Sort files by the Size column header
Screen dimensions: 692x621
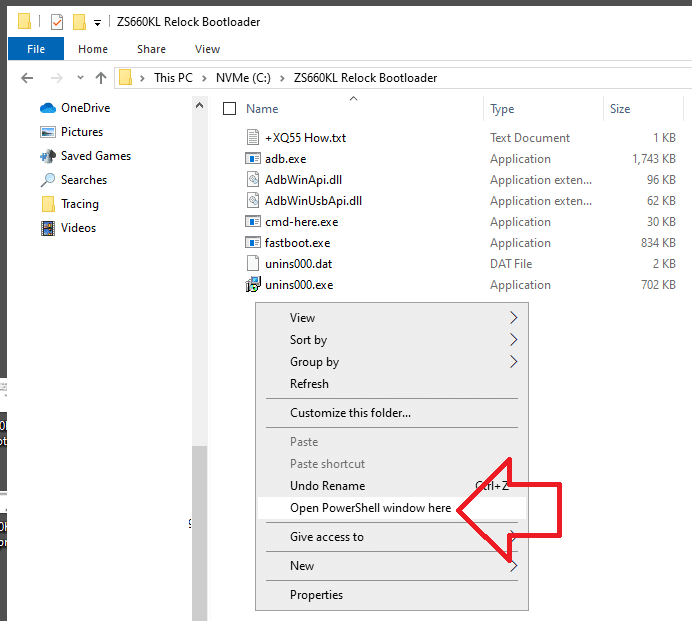(620, 109)
